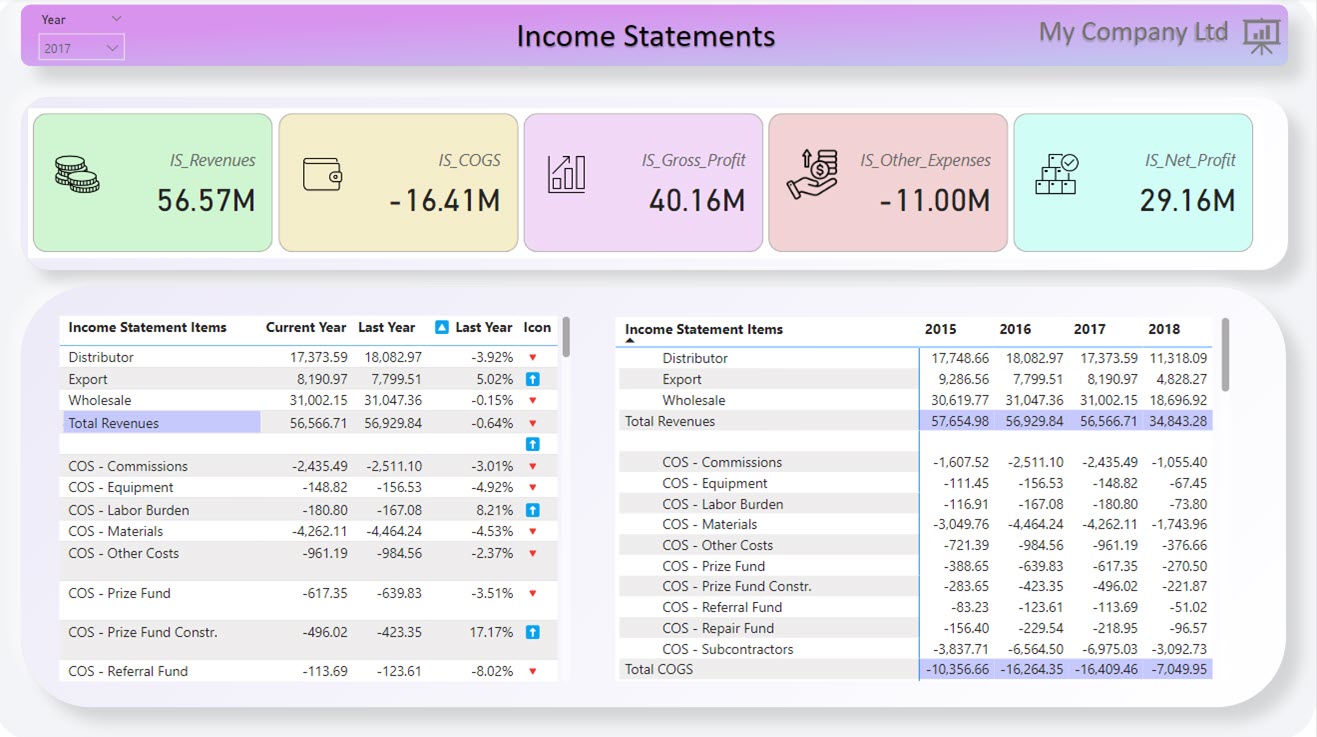Select the COS - Subcontractors row label
The width and height of the screenshot is (1317, 737).
click(x=728, y=649)
